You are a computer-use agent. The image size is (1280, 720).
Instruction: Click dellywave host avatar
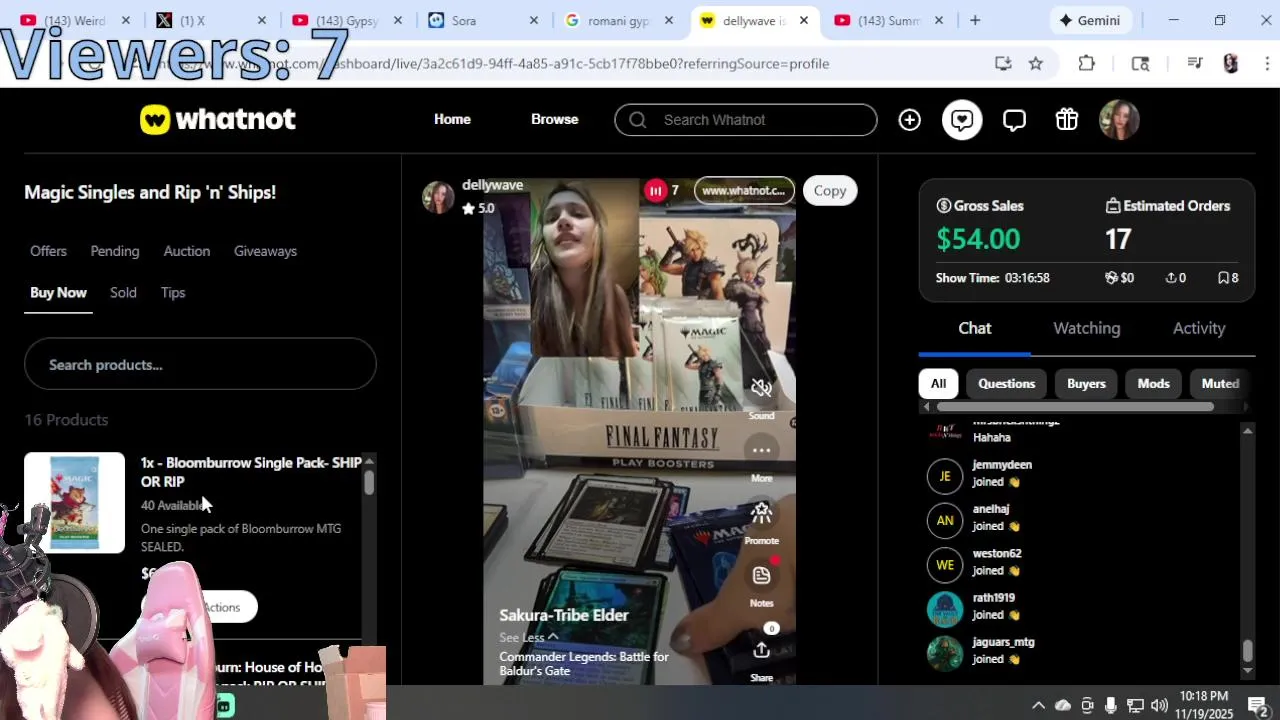(438, 197)
